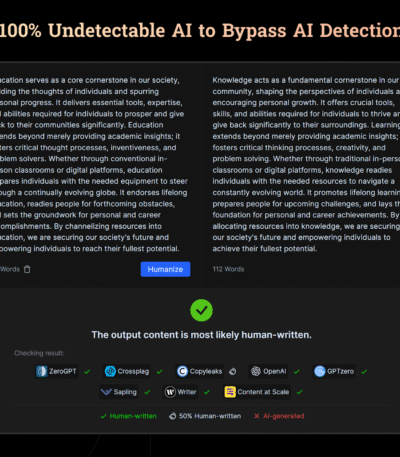Click the green check next to GPTzero
This screenshot has height=457, width=400.
click(x=364, y=371)
